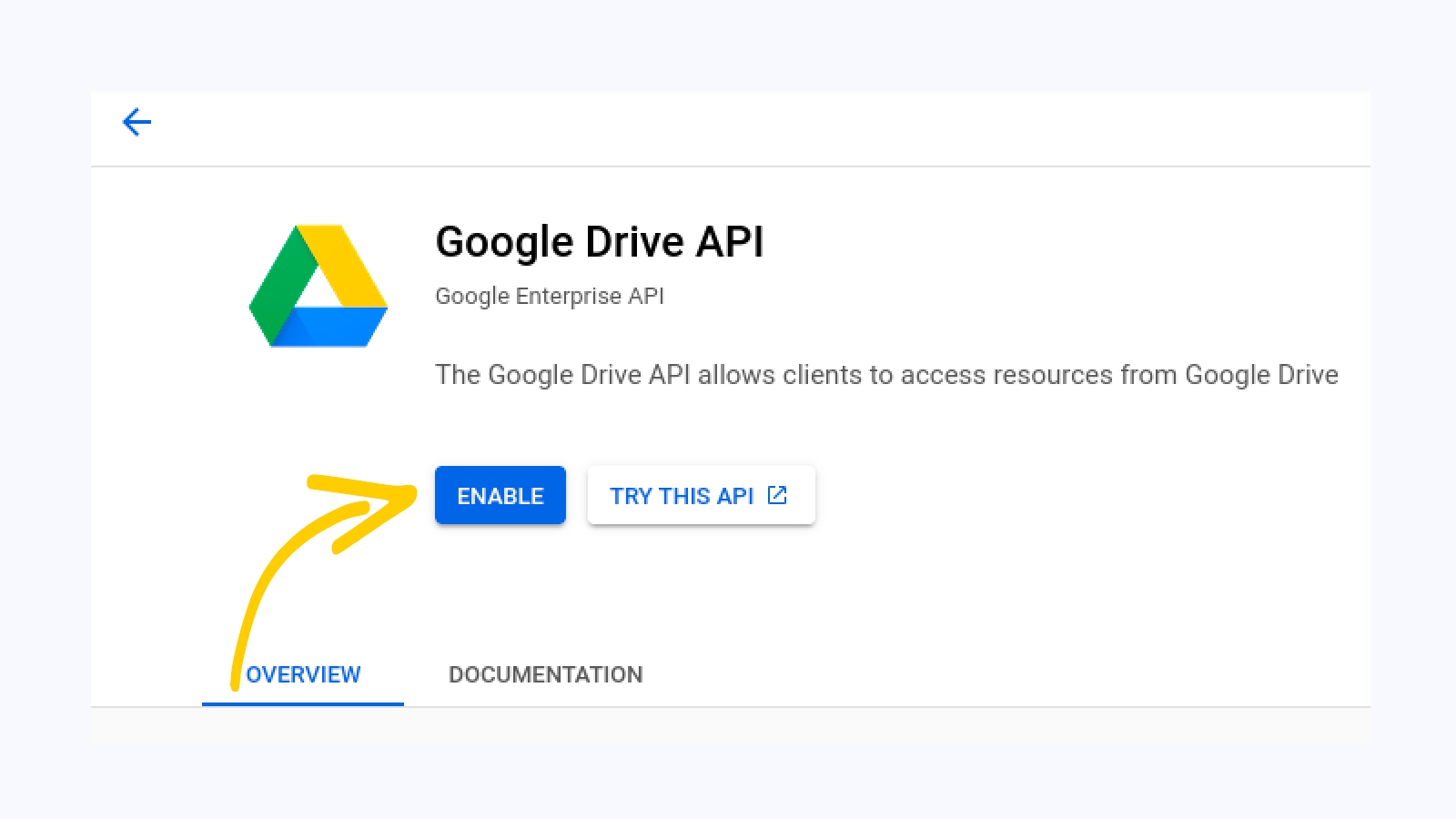The height and width of the screenshot is (819, 1456).
Task: Switch to the OVERVIEW tab
Action: (x=303, y=674)
